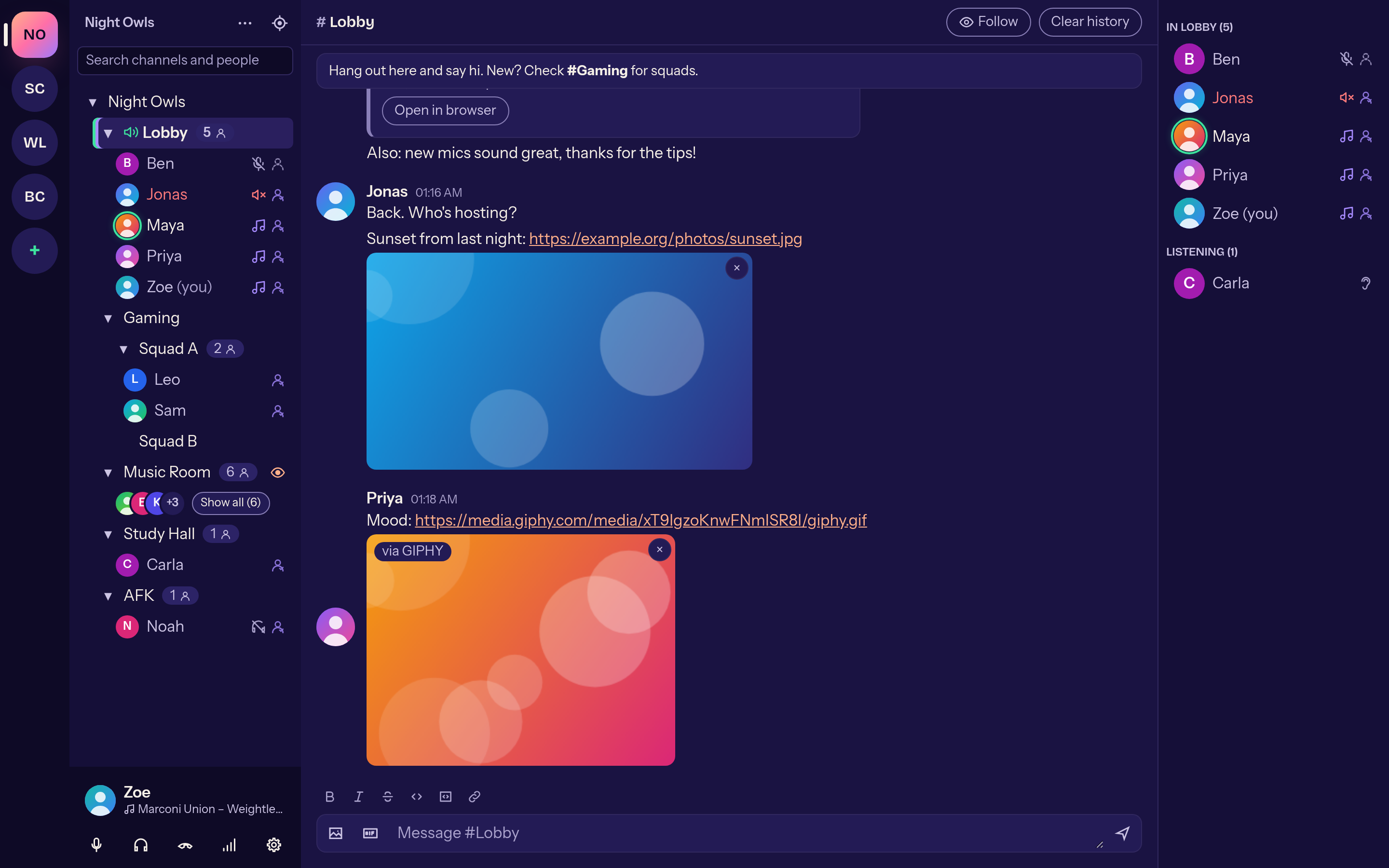Switch to the WL server
Image resolution: width=1389 pixels, height=868 pixels.
(34, 142)
